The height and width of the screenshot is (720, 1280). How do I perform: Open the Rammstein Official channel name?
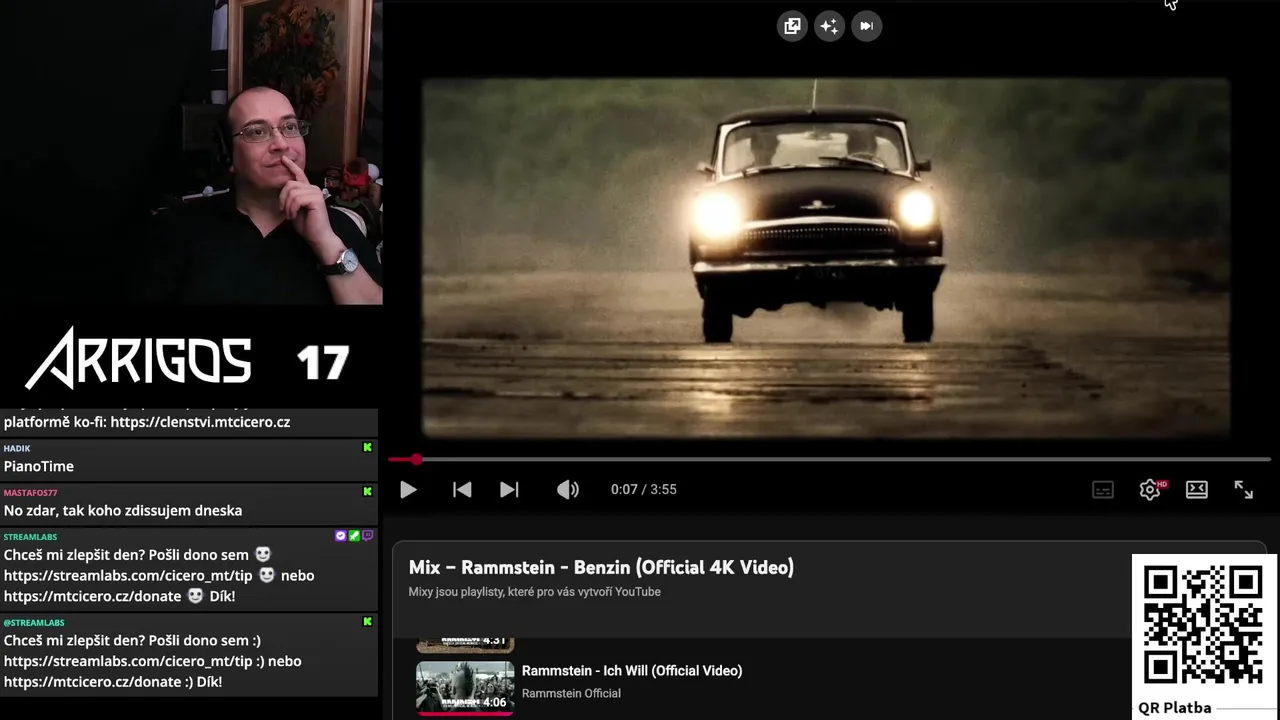point(571,693)
